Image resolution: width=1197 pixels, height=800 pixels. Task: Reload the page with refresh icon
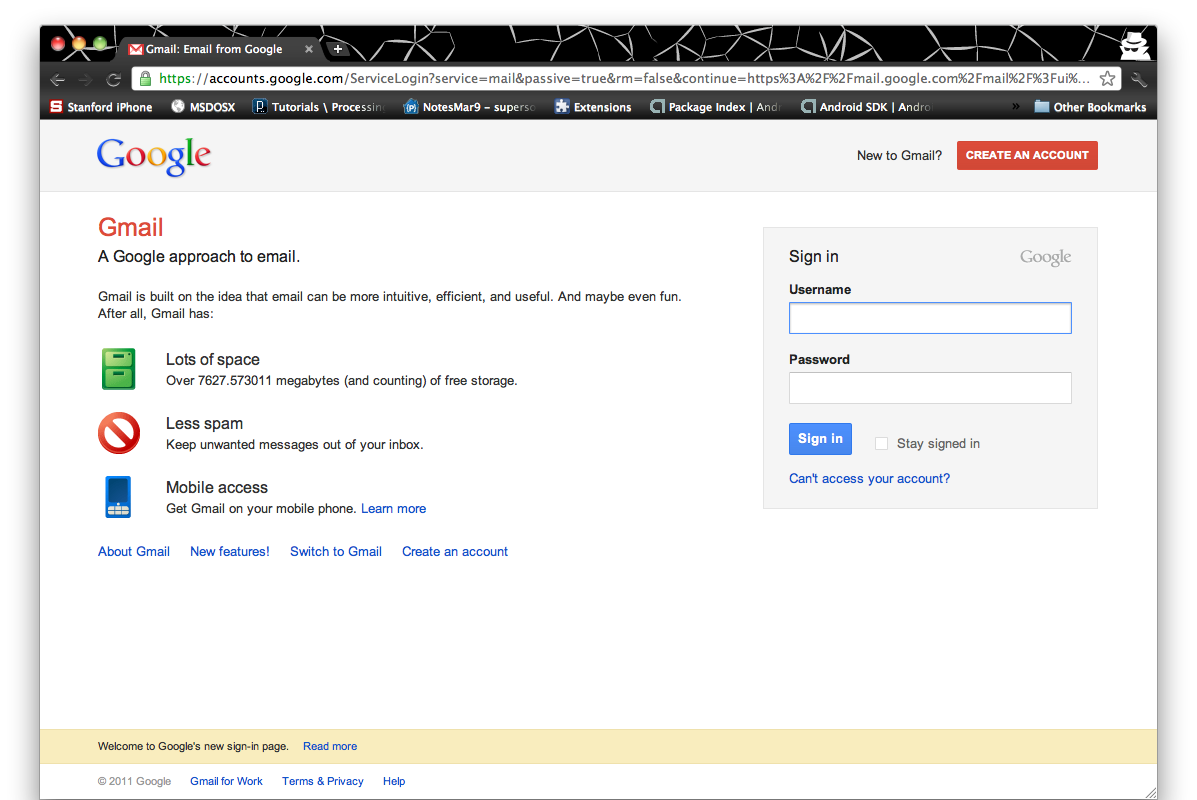coord(114,79)
